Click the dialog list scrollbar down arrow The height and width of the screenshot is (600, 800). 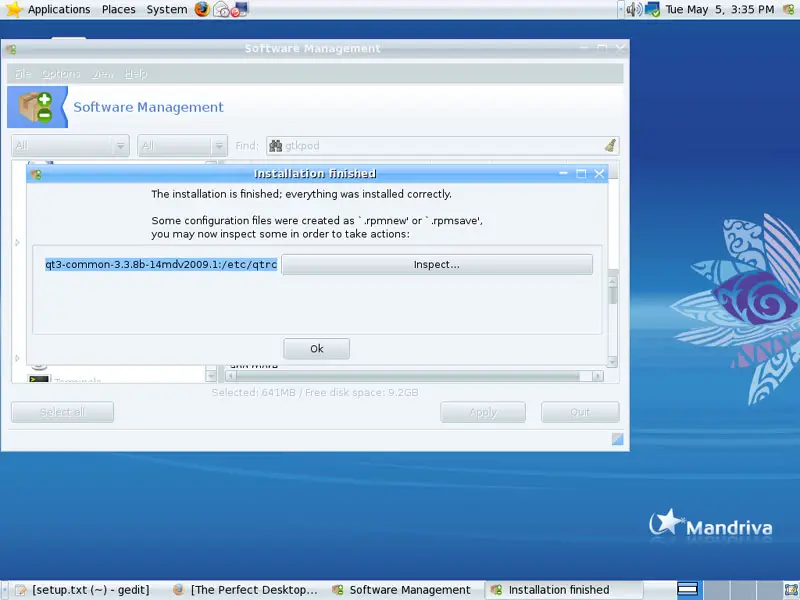click(613, 361)
